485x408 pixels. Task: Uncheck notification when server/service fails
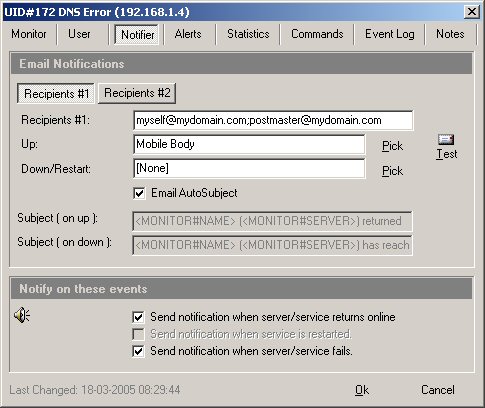(x=138, y=351)
